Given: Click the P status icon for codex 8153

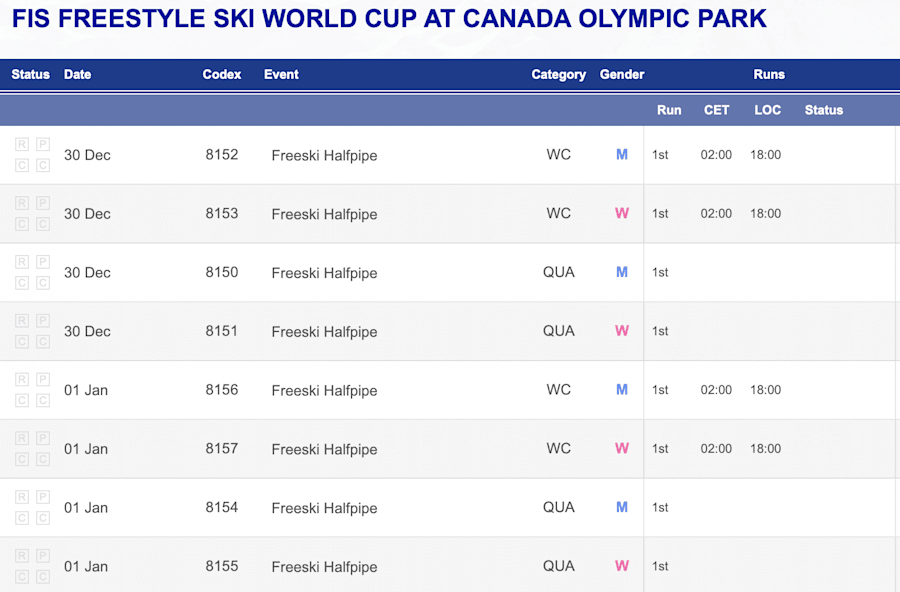Looking at the screenshot, I should (43, 203).
